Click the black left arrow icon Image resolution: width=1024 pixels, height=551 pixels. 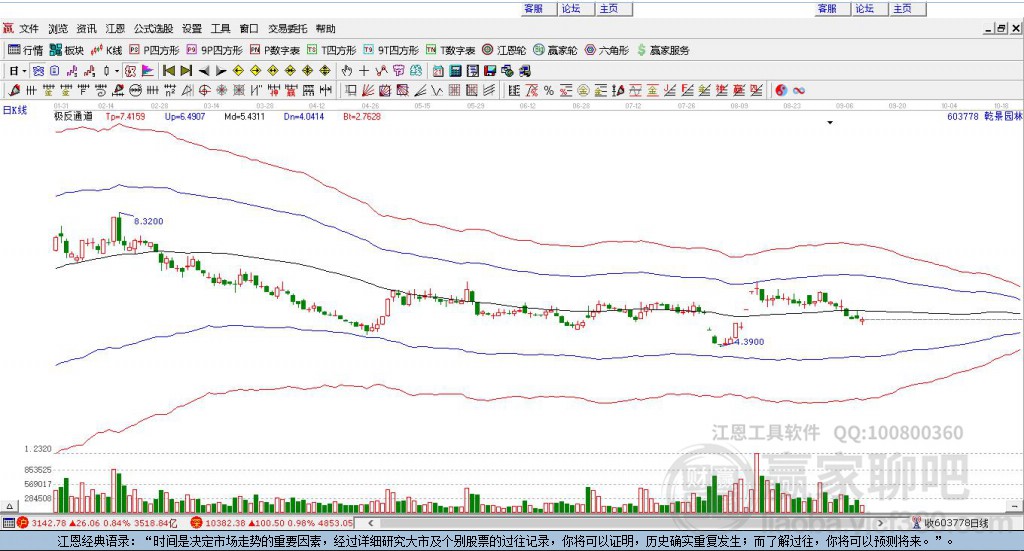(204, 71)
